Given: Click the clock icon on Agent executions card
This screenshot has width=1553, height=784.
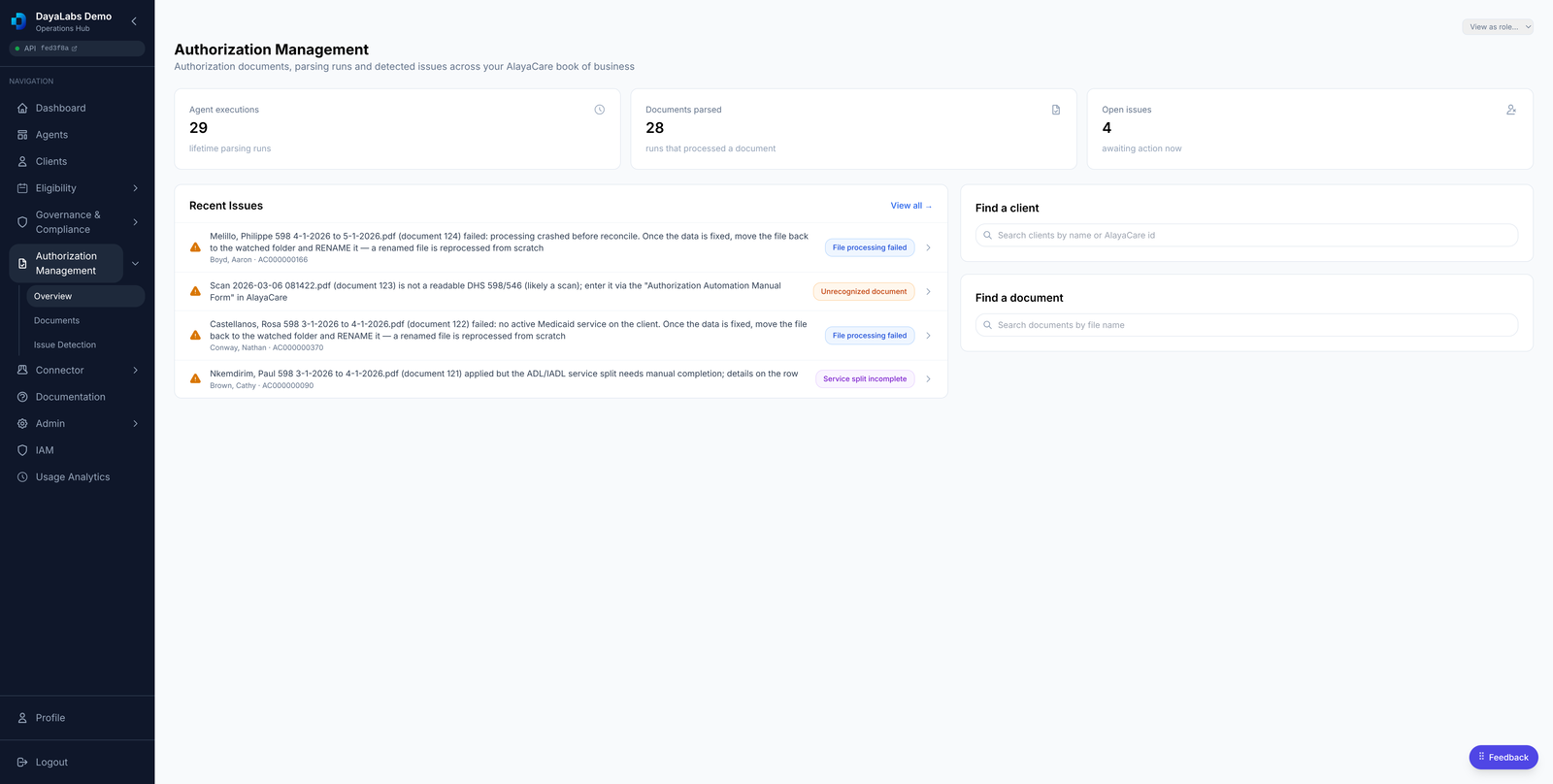Looking at the screenshot, I should (x=600, y=110).
